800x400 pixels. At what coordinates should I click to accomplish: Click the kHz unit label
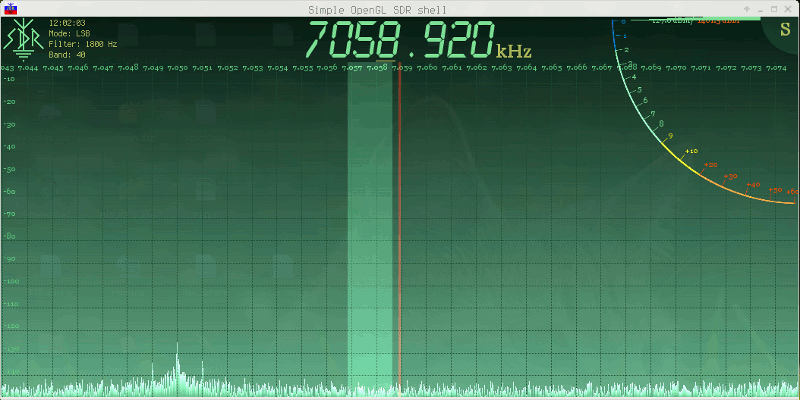click(514, 49)
